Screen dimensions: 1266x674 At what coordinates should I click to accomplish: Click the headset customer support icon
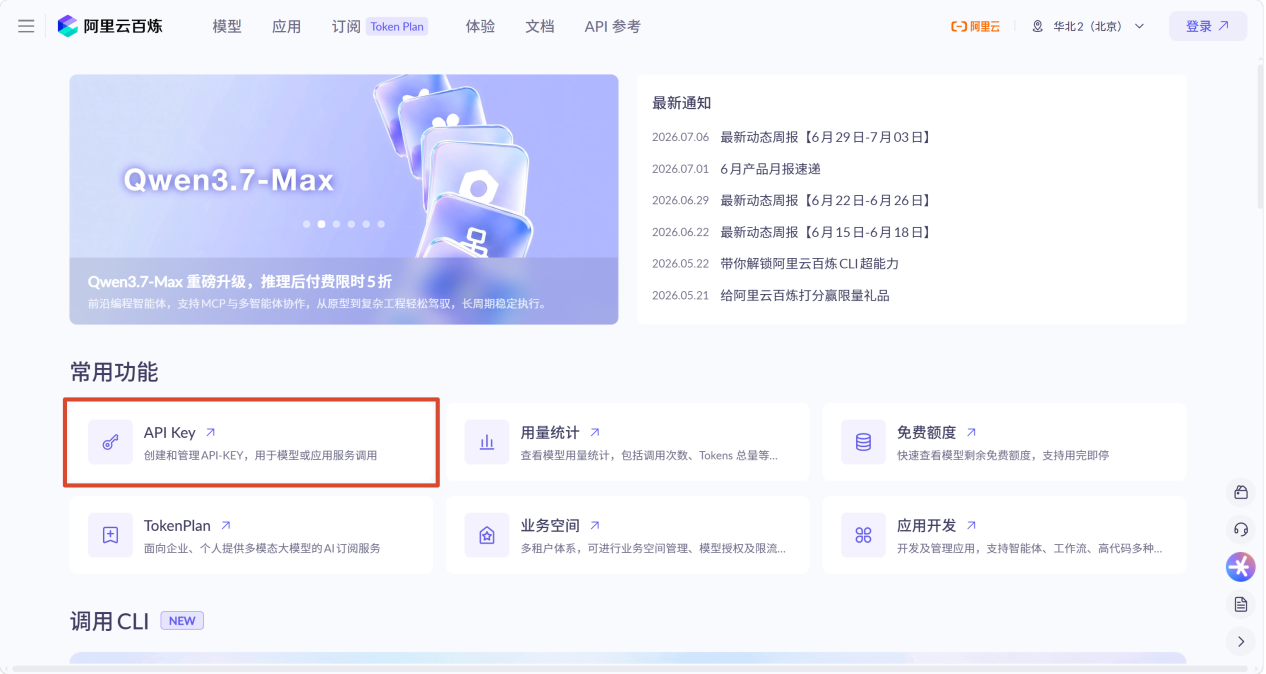coord(1241,529)
